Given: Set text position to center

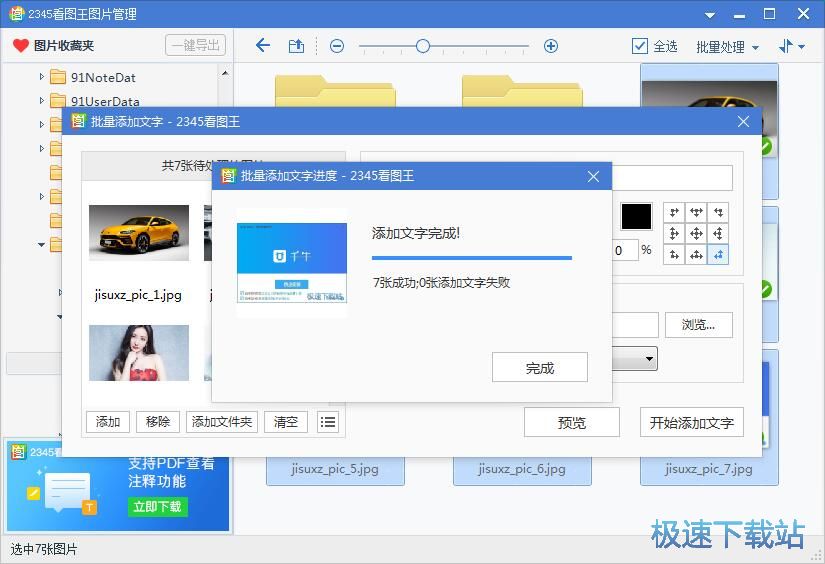Looking at the screenshot, I should point(696,233).
